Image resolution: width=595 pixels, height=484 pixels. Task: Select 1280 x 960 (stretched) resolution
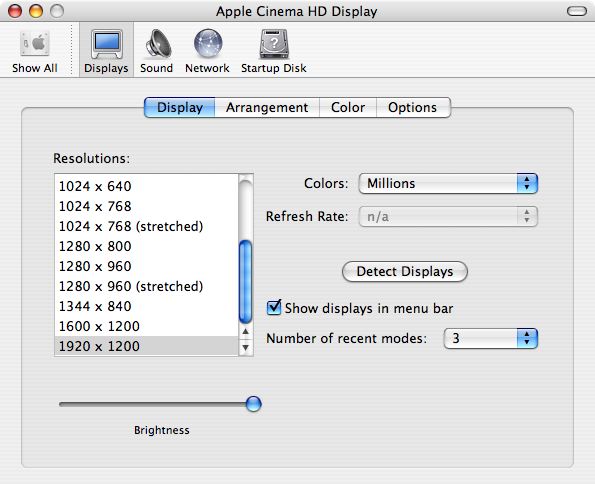pos(146,287)
